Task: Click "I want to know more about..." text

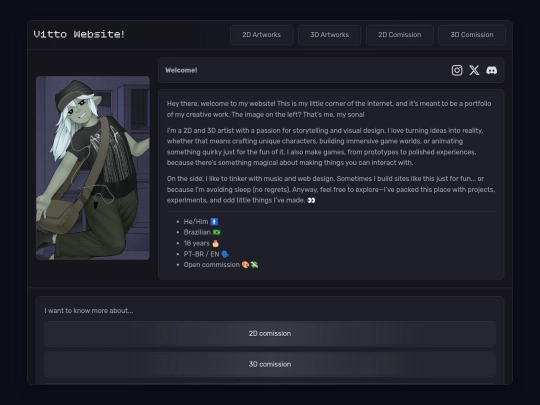Action: click(x=89, y=311)
